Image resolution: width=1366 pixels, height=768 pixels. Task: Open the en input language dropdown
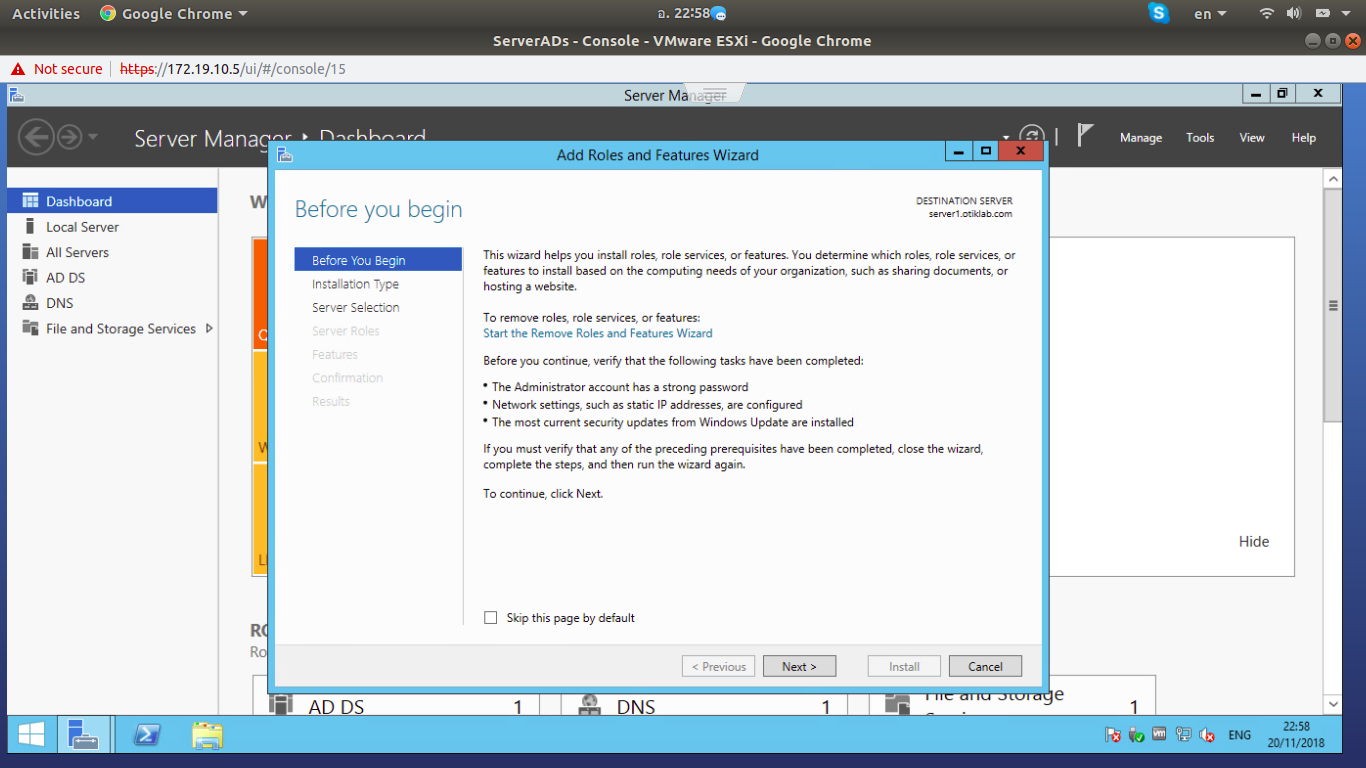(1210, 14)
